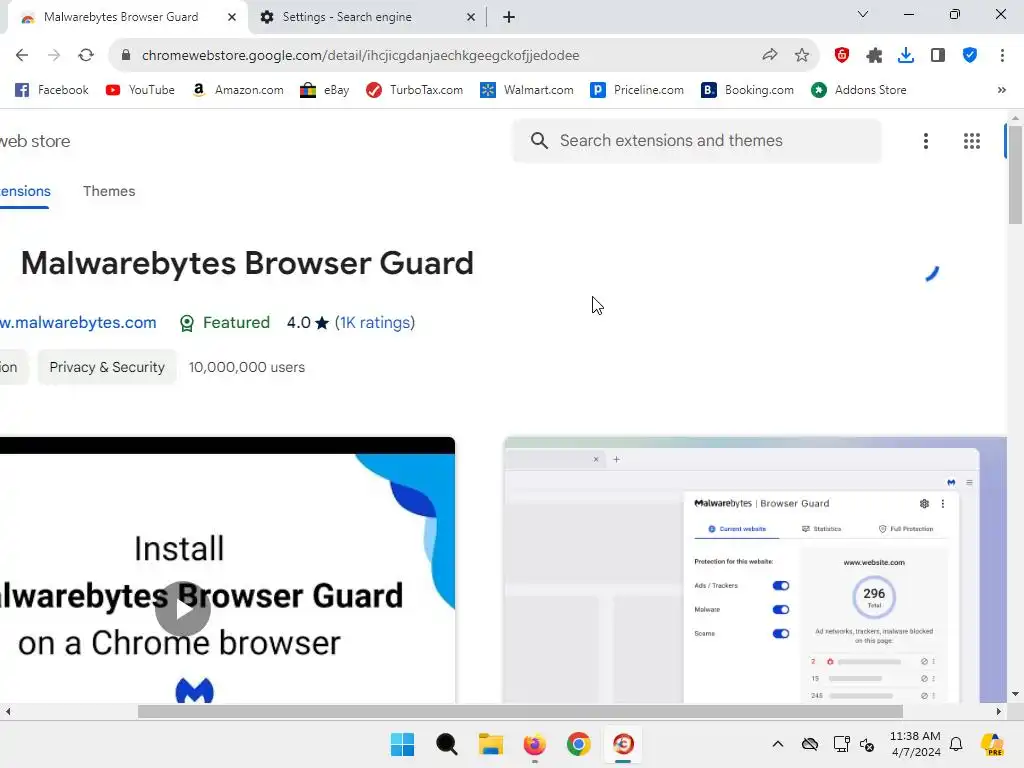Toggle the browser side panel icon

pyautogui.click(x=938, y=56)
